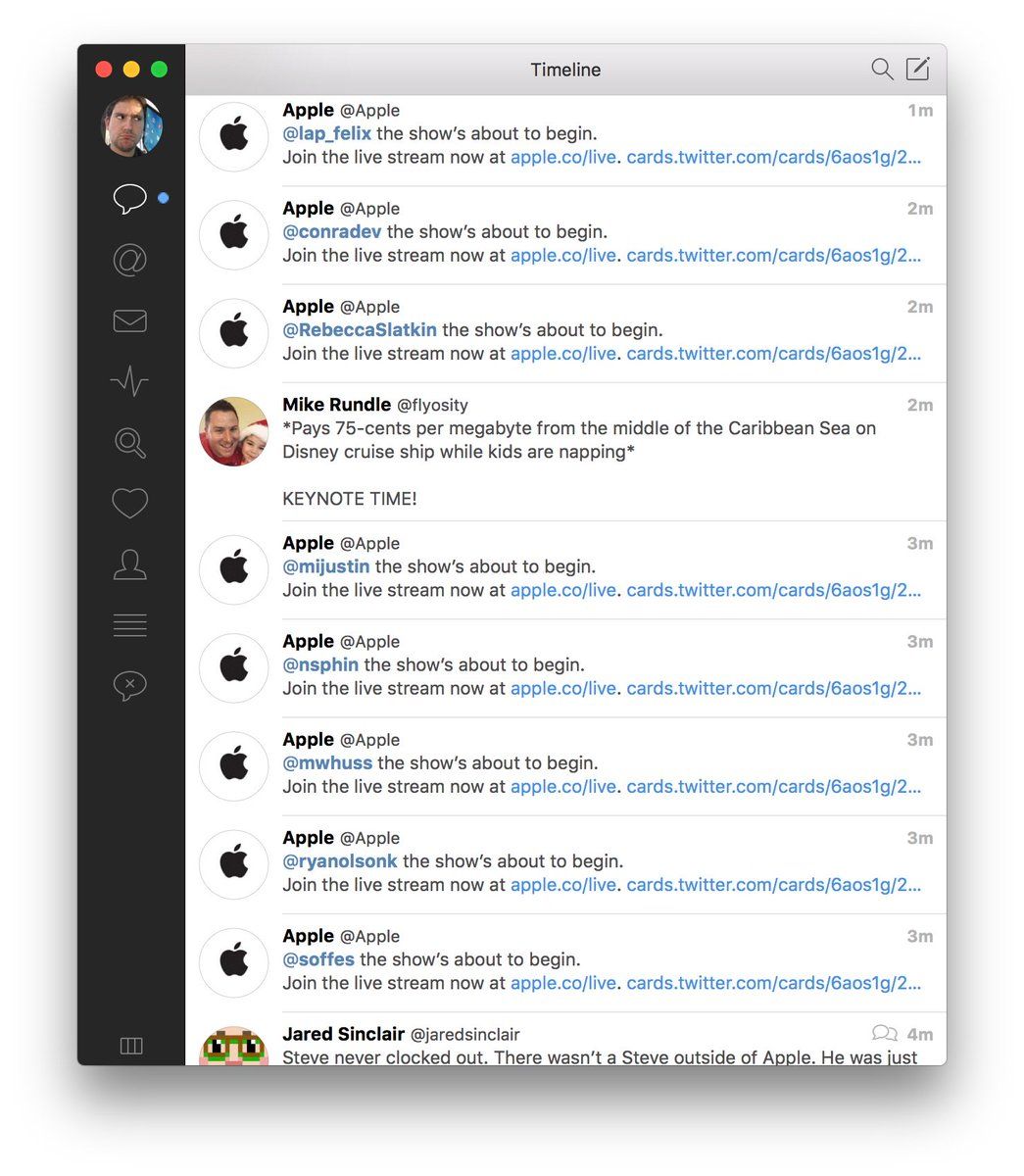Click the account avatar in sidebar
Viewport: 1024px width, 1176px height.
pos(131,126)
